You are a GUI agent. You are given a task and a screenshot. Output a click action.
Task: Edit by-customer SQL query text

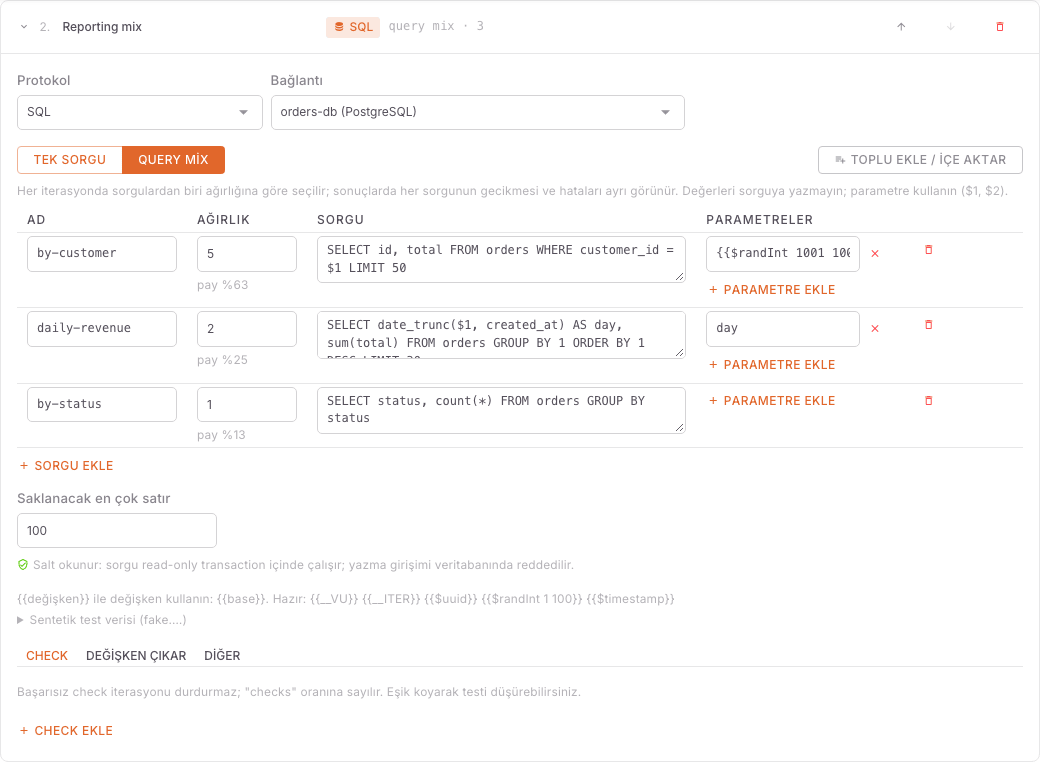pyautogui.click(x=501, y=259)
